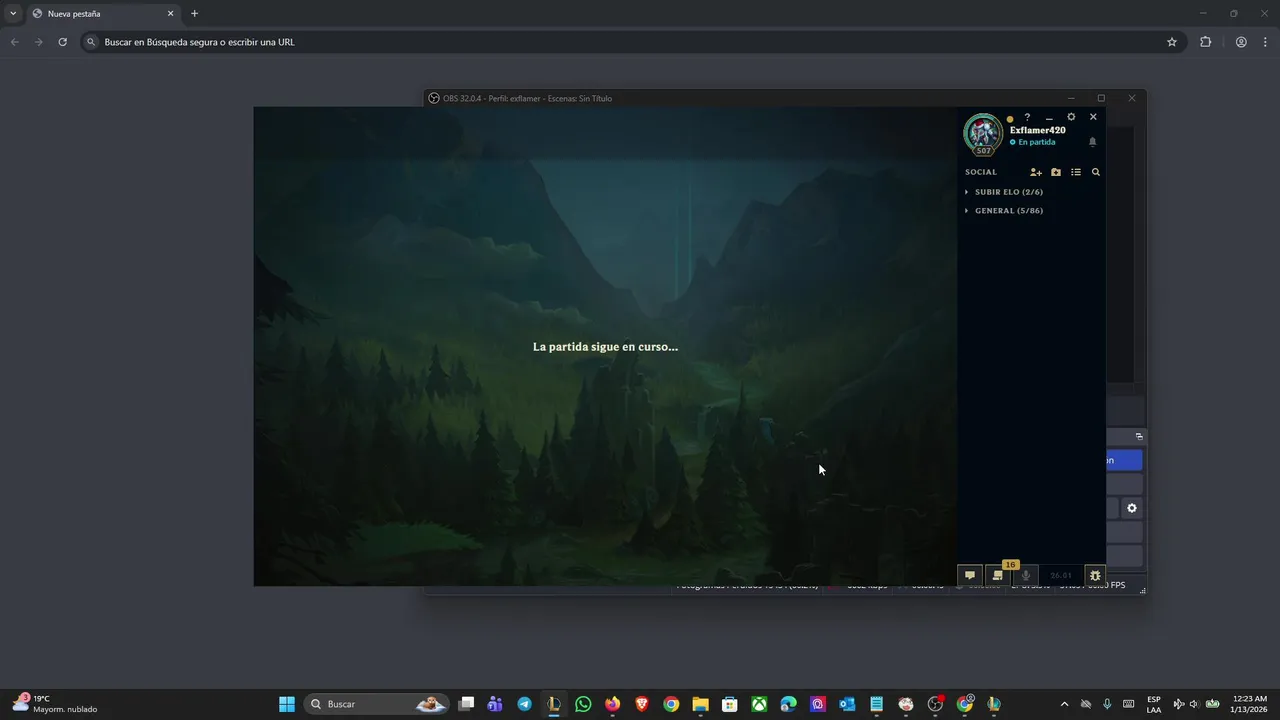This screenshot has width=1280, height=720.
Task: Open the Chrome profile icon
Action: [1241, 42]
